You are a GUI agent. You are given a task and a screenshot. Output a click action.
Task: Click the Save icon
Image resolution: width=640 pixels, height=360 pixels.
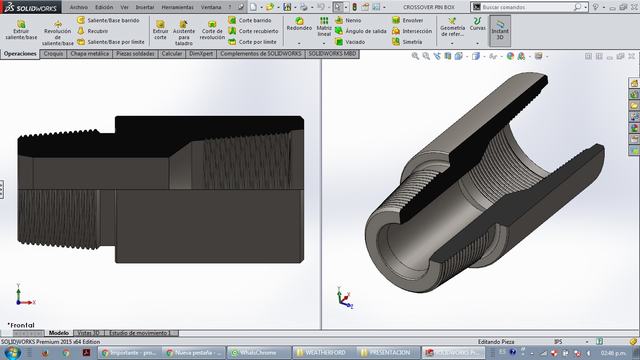(287, 7)
